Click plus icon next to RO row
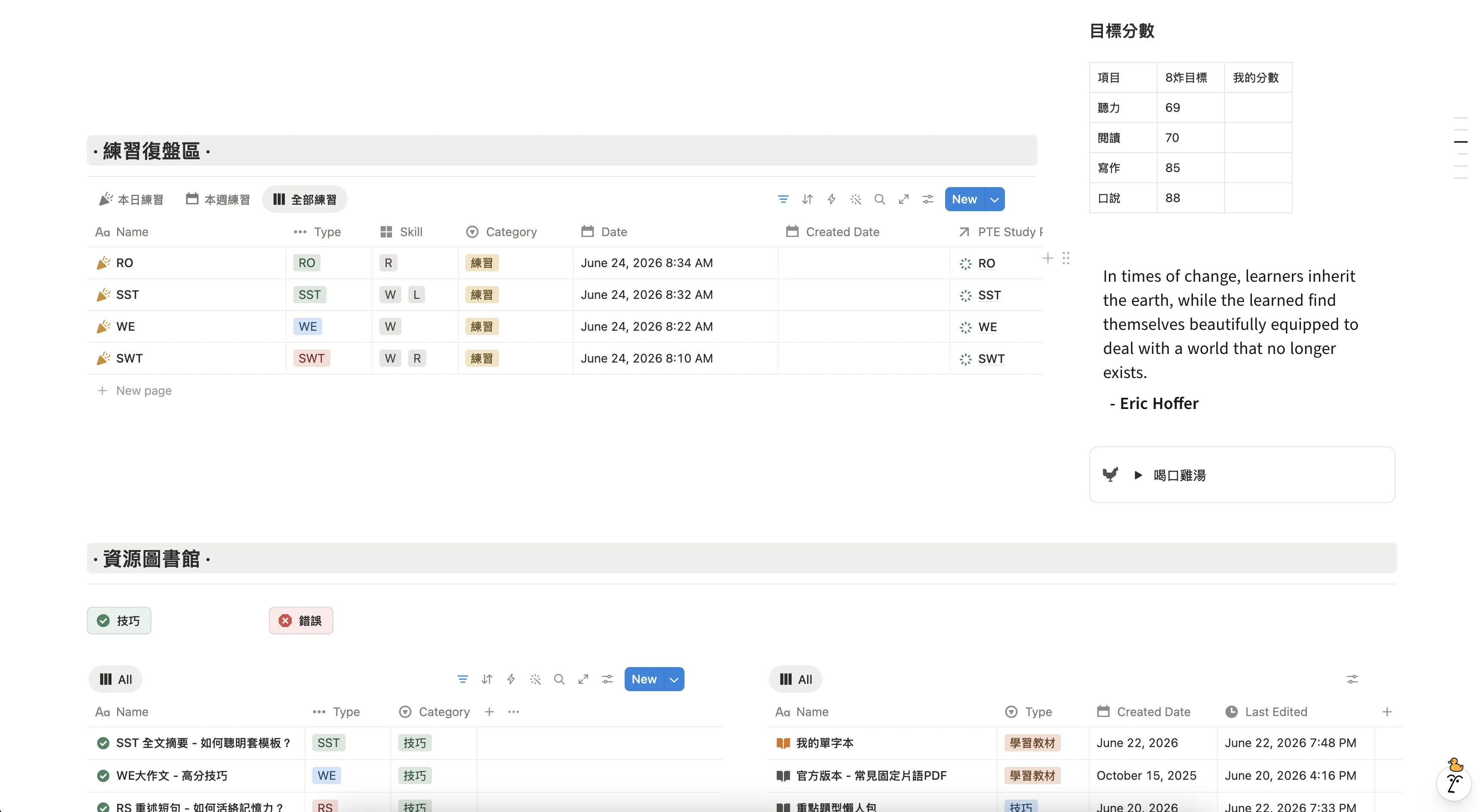This screenshot has height=812, width=1479. point(1048,258)
